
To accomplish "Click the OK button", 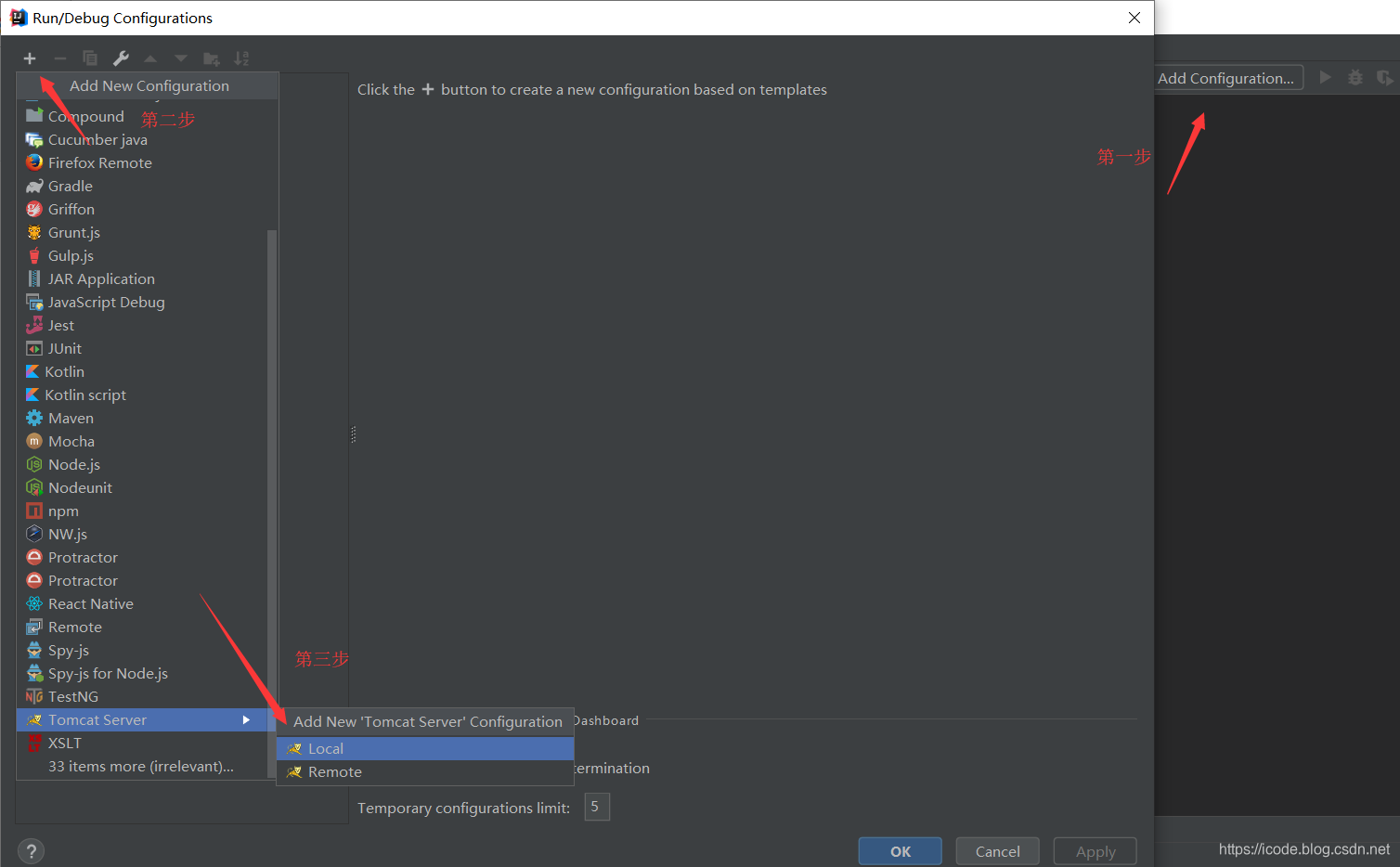I will pyautogui.click(x=900, y=851).
